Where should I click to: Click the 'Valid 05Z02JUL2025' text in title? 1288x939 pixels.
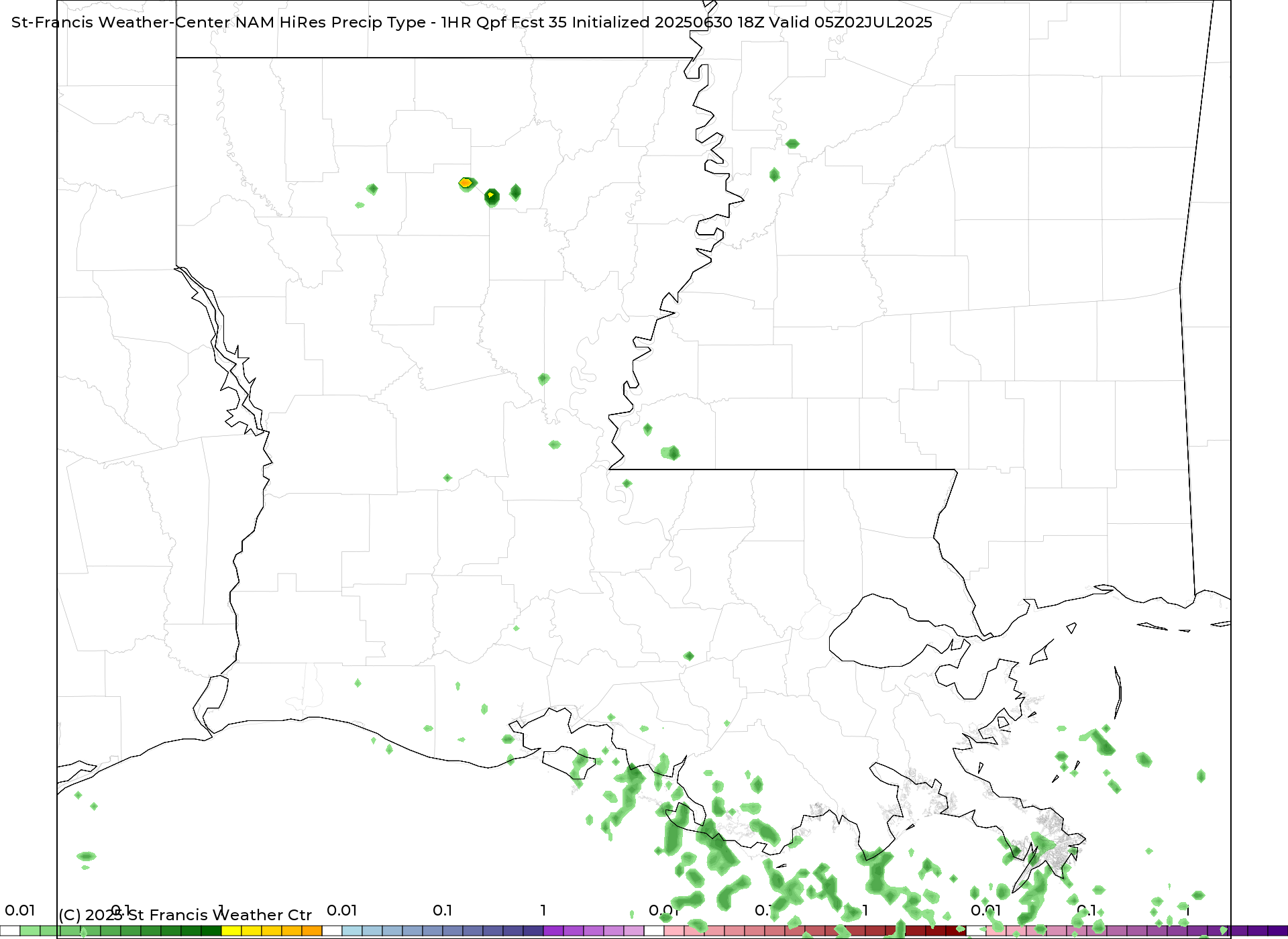coord(851,22)
